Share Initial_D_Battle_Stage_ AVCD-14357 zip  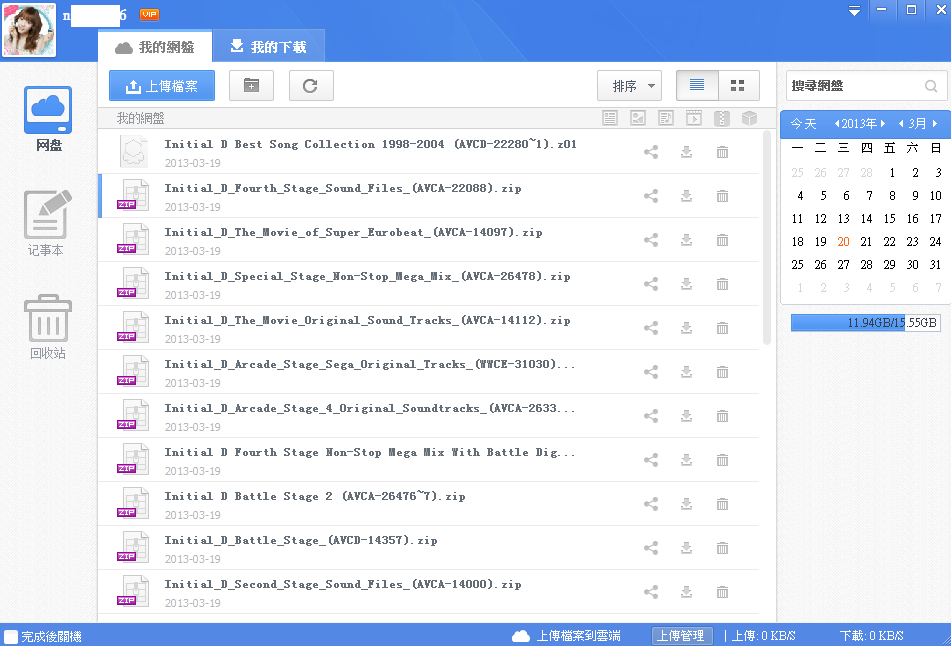tap(651, 548)
